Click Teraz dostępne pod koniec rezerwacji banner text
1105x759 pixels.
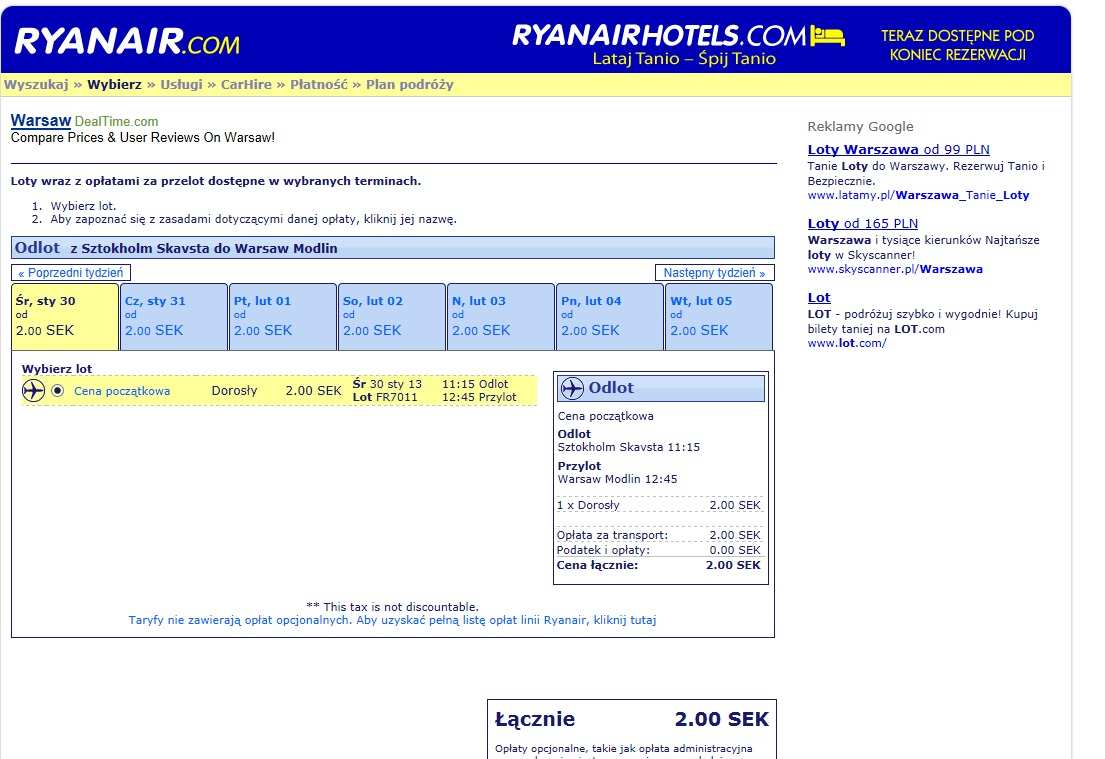coord(957,44)
